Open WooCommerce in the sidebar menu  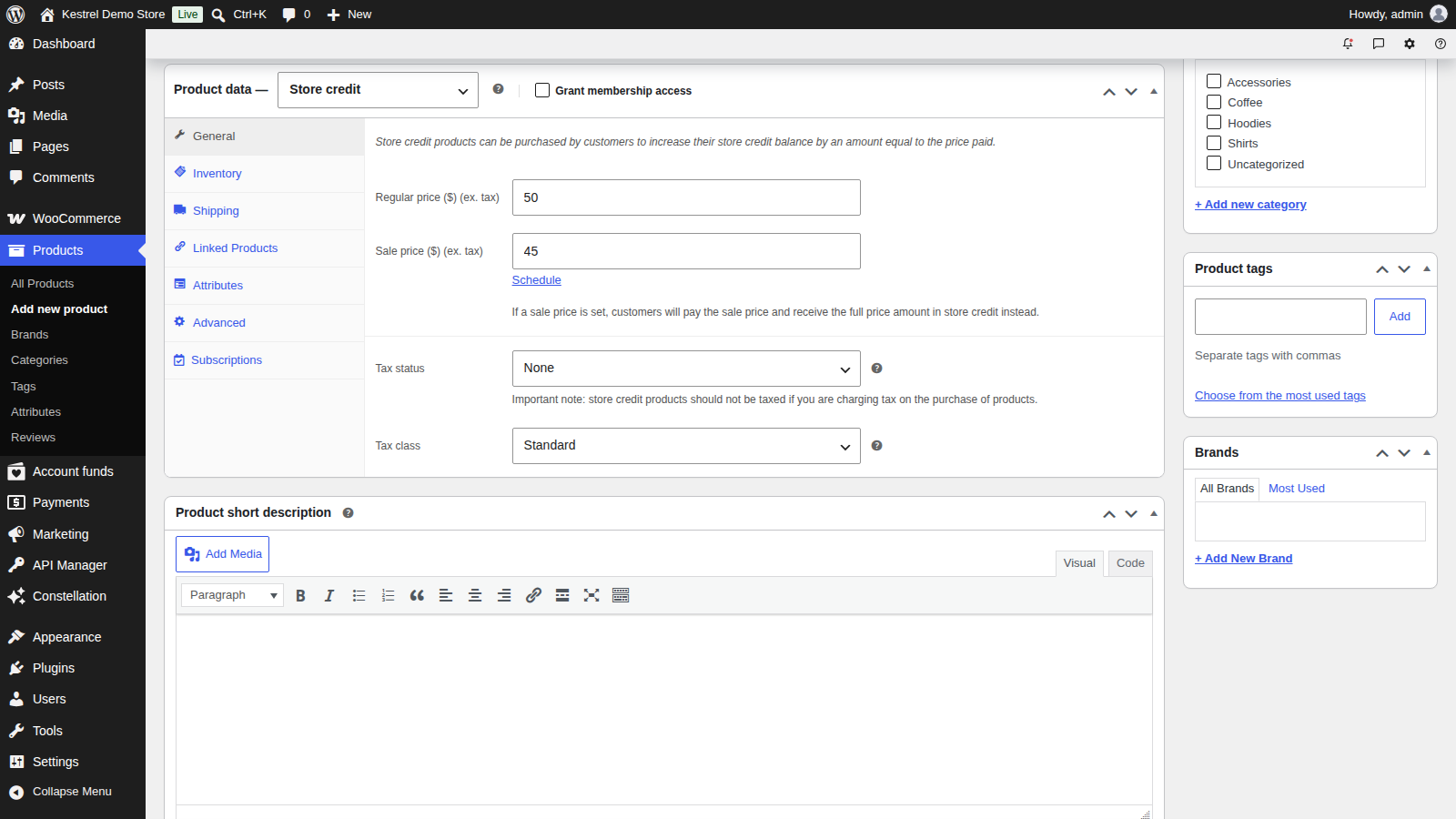(73, 218)
